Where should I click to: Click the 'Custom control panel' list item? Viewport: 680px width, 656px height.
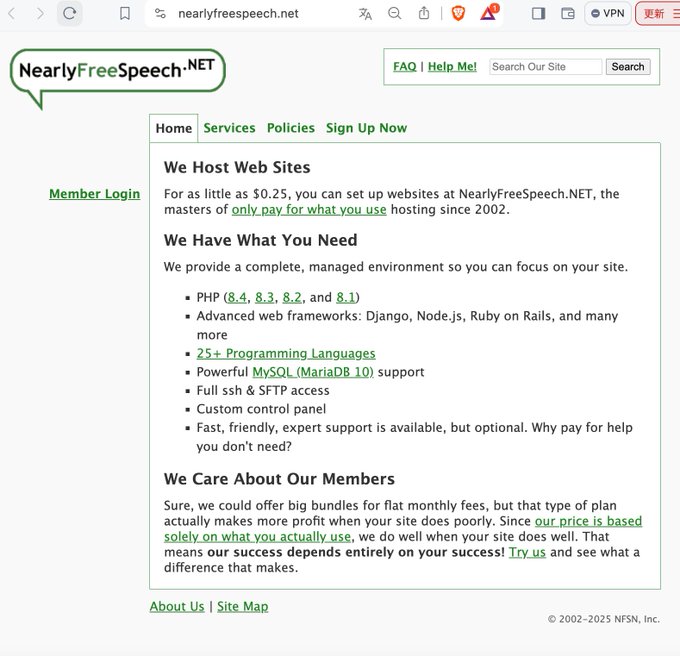point(261,409)
